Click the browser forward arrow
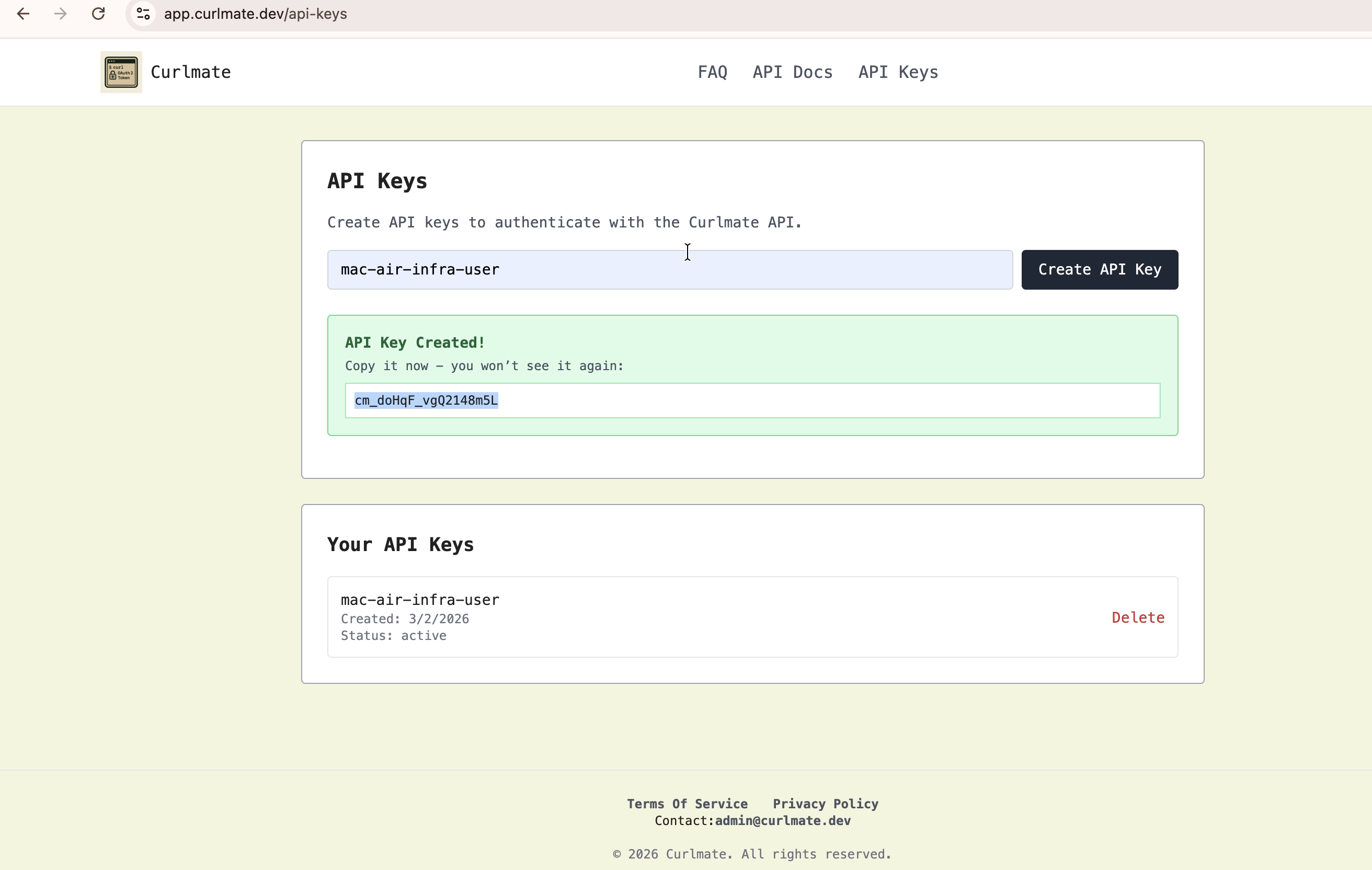 pyautogui.click(x=60, y=14)
